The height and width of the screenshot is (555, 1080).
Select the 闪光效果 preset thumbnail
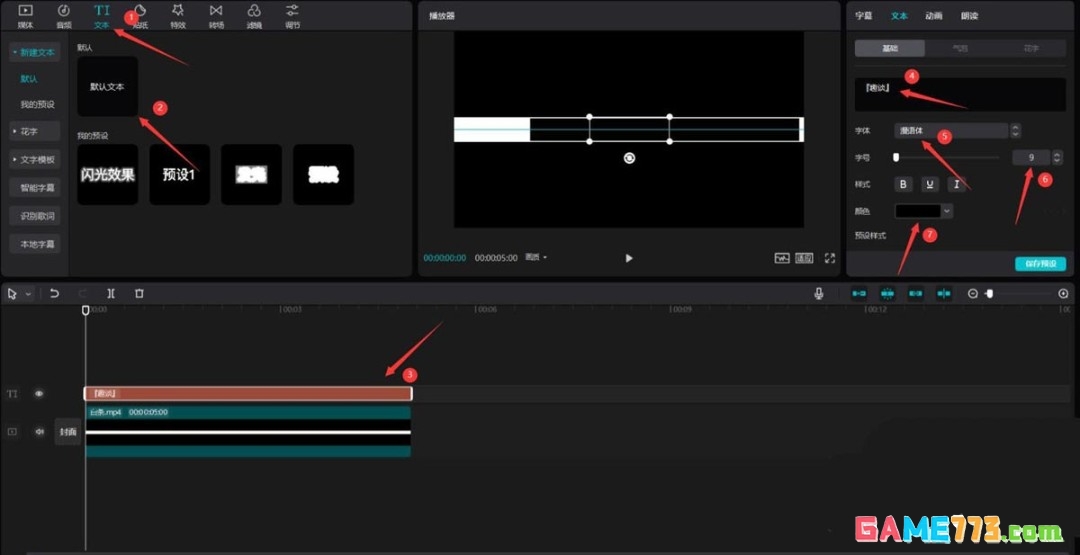(x=107, y=175)
